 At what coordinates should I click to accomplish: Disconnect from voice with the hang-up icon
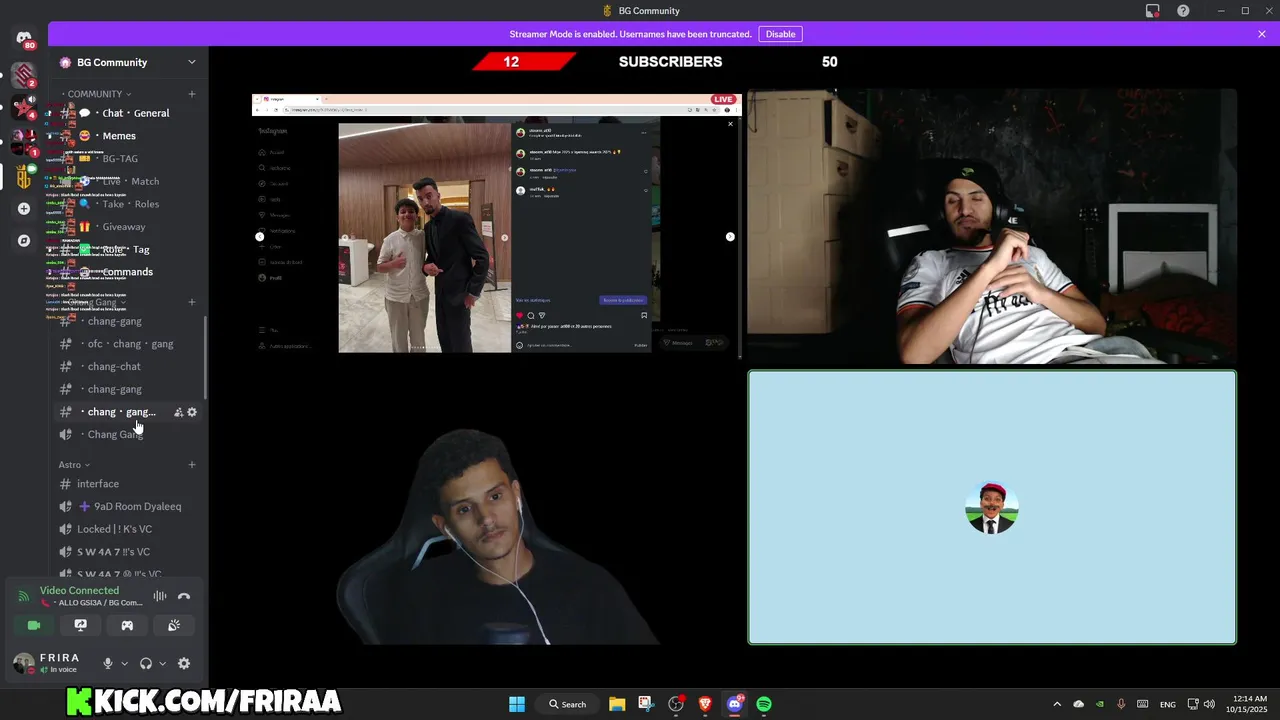[x=184, y=596]
